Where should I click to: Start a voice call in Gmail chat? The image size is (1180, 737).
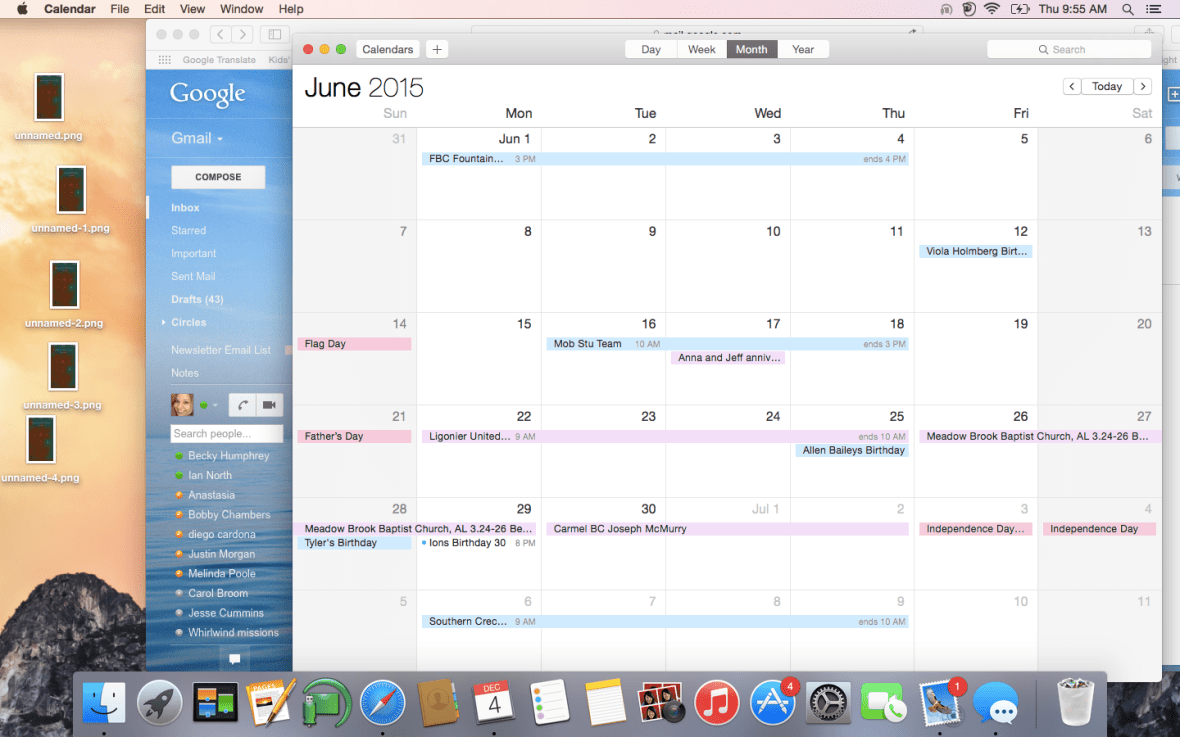242,404
